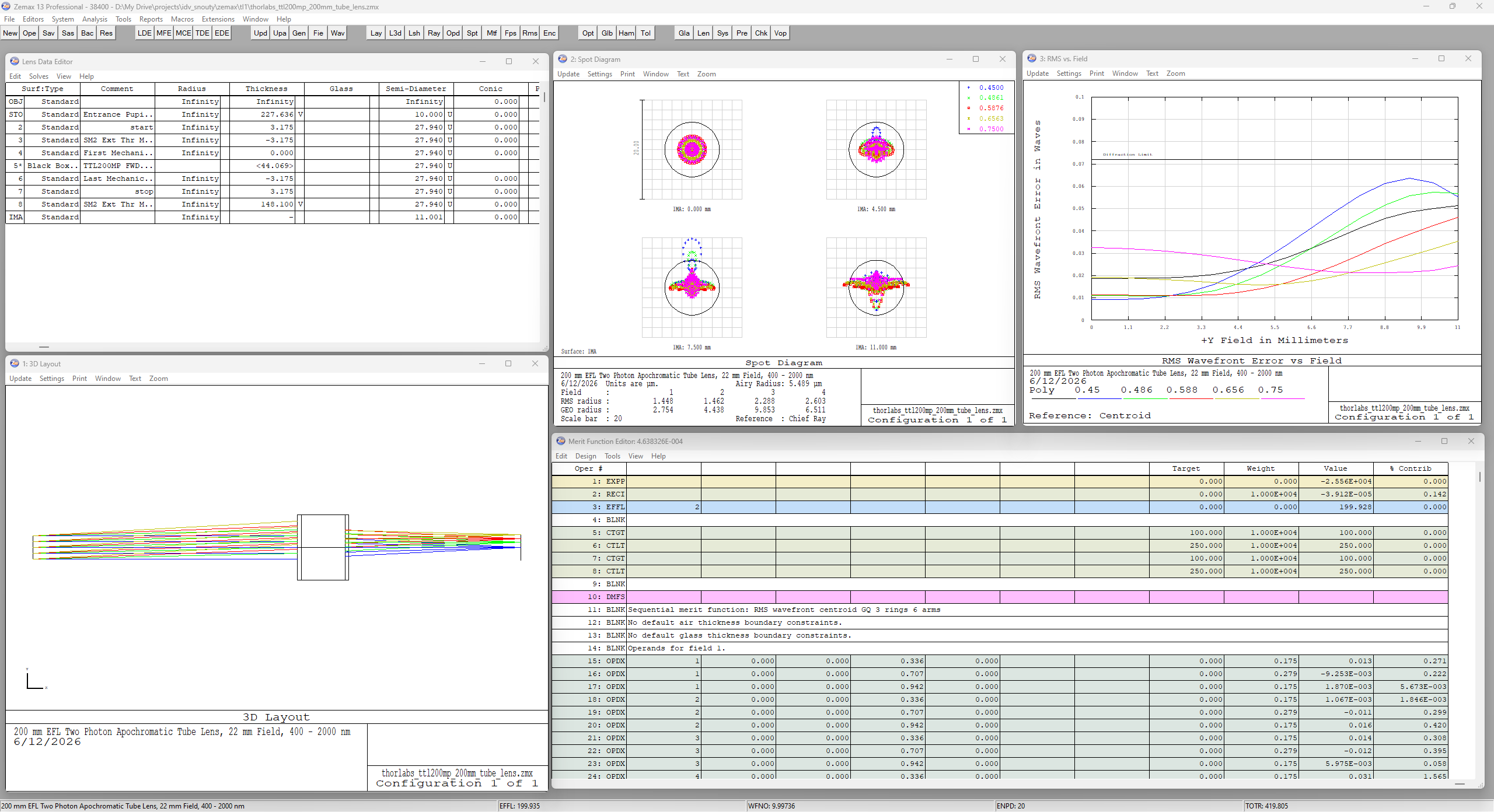Click Update in RMS vs. Field window
This screenshot has height=812, width=1494.
point(1037,73)
